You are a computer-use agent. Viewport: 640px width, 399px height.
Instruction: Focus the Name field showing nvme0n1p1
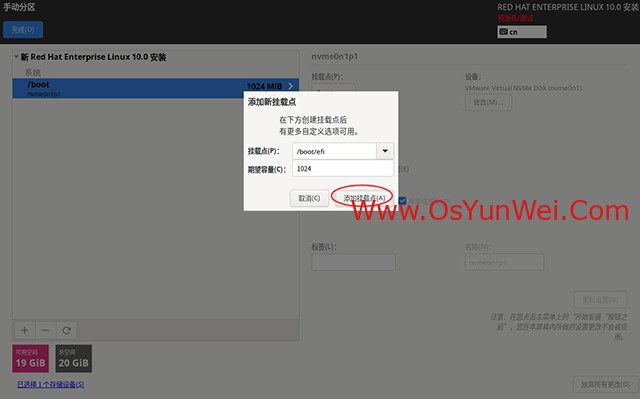pos(504,262)
